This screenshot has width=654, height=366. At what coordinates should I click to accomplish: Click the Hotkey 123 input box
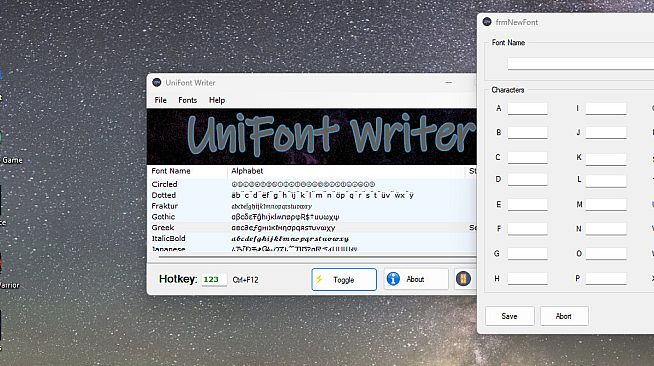214,279
